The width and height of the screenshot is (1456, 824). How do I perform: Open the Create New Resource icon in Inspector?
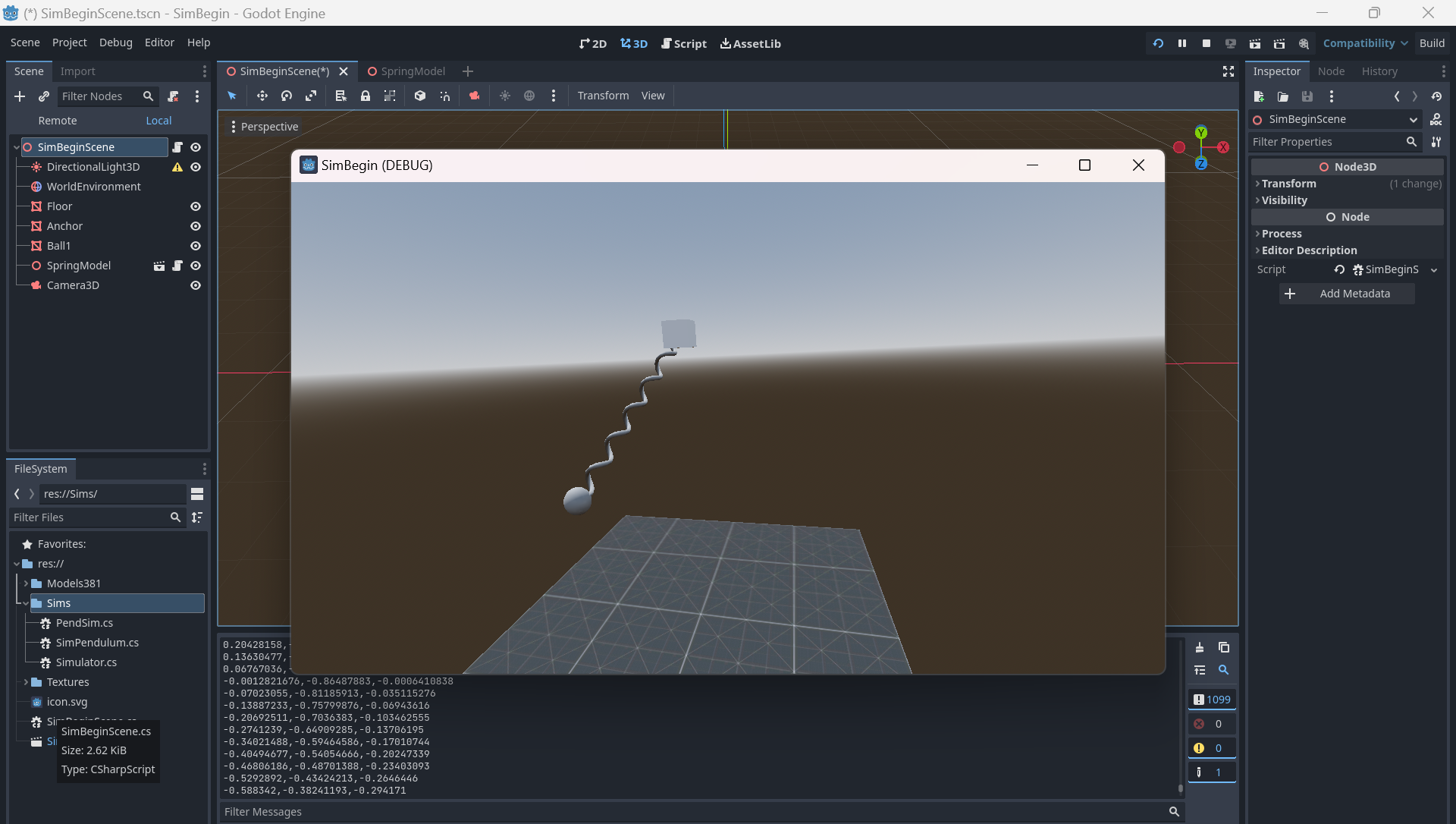click(1259, 96)
